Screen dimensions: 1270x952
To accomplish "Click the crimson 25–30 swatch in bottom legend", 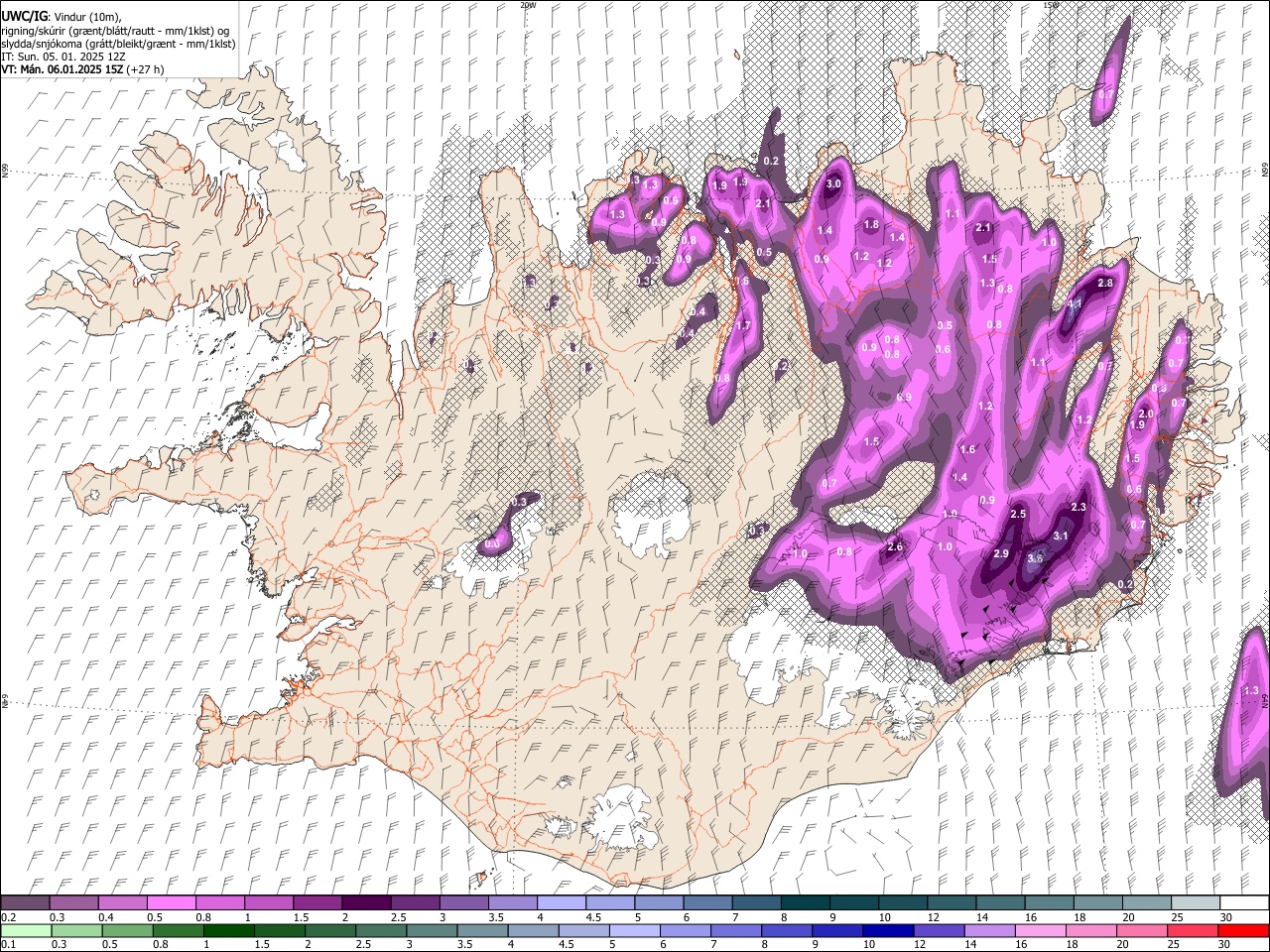I will coord(1192,931).
